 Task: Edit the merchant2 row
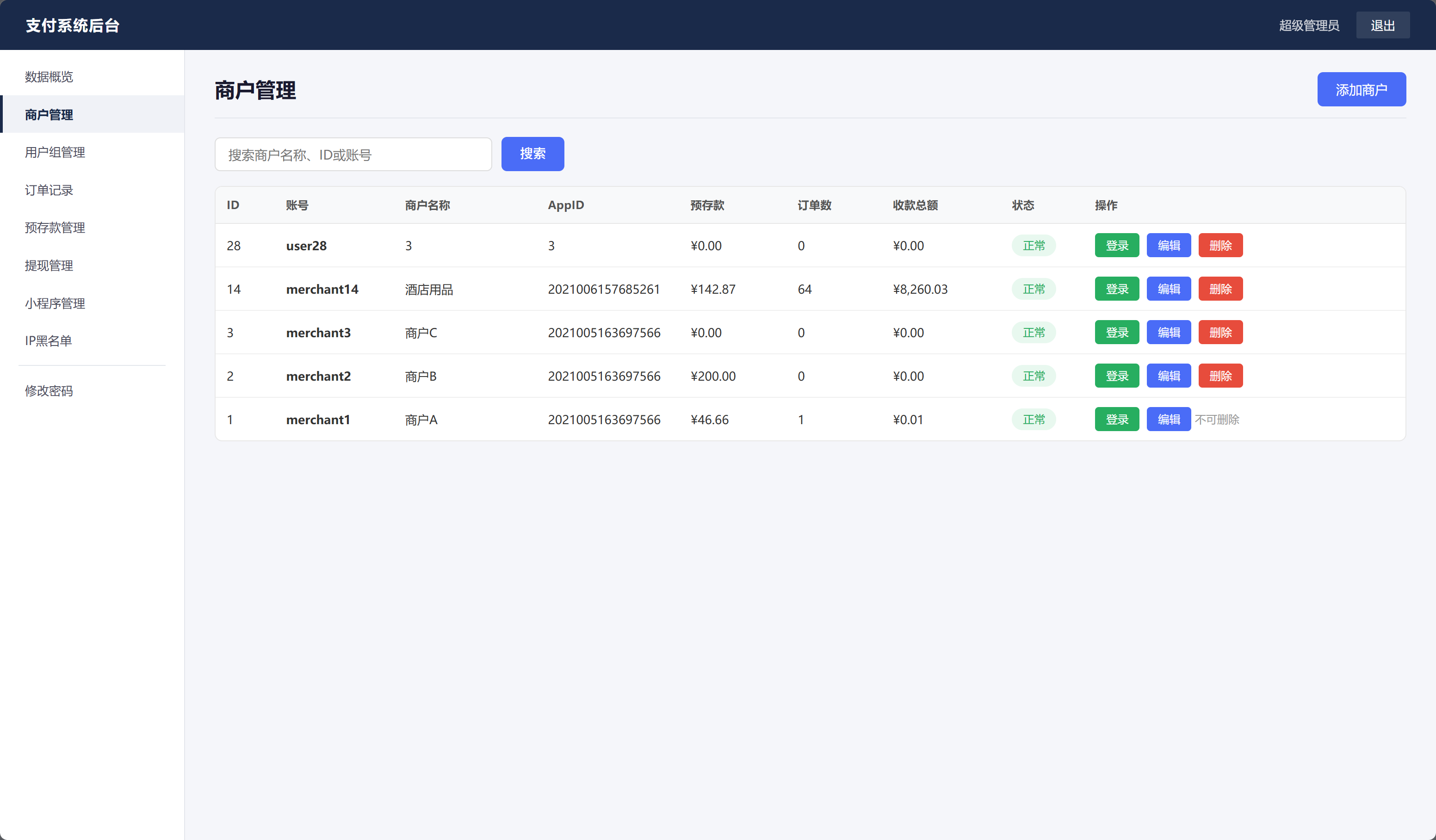tap(1169, 376)
